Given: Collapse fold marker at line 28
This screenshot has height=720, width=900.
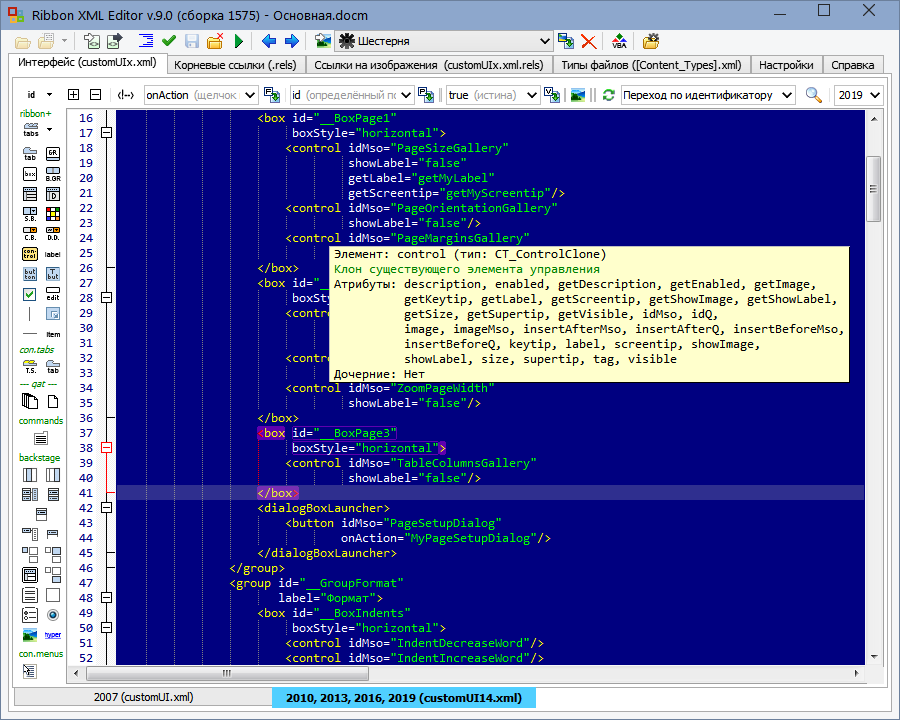Looking at the screenshot, I should [106, 297].
